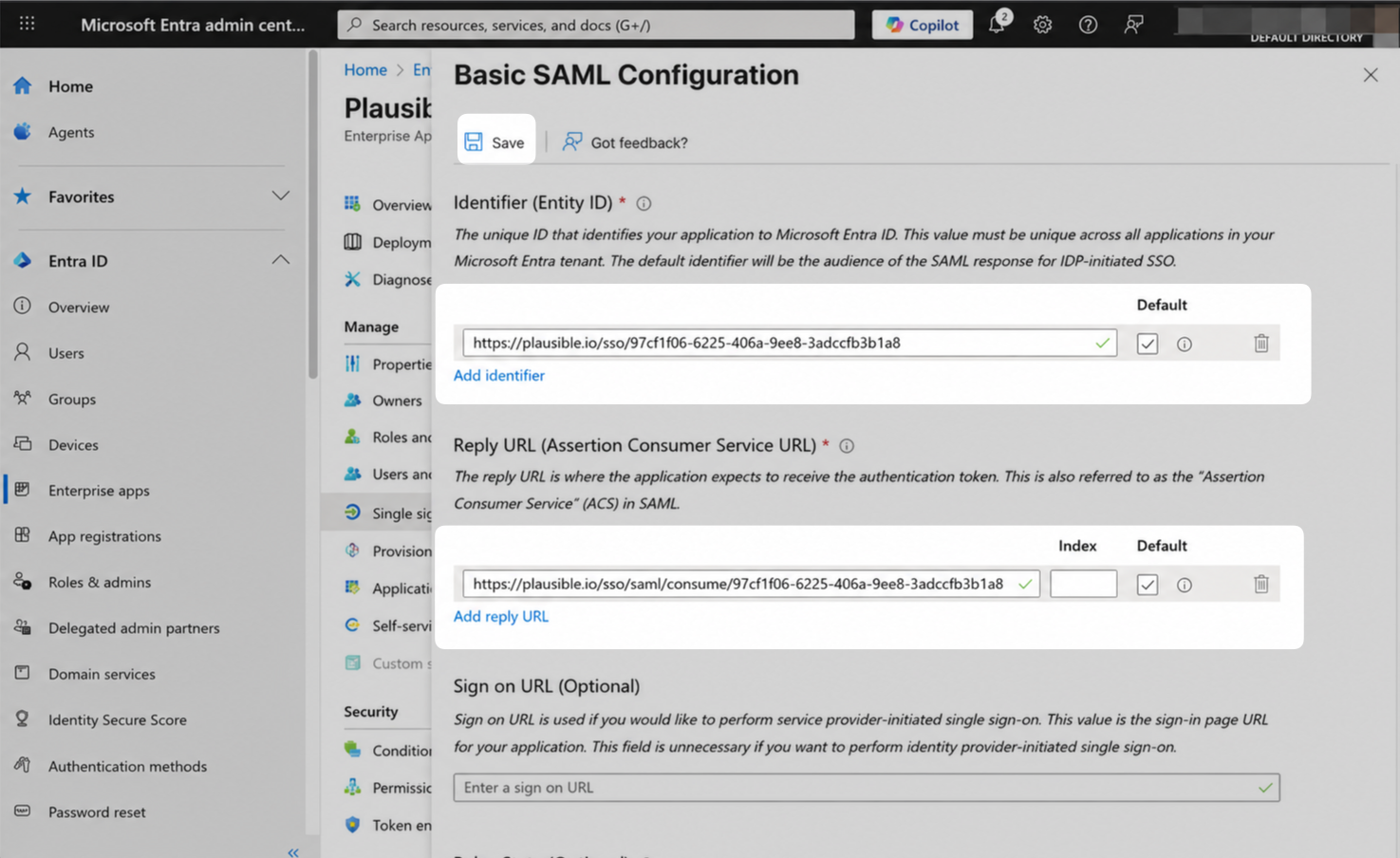Image resolution: width=1400 pixels, height=858 pixels.
Task: Open Token encryption blade item
Action: point(387,825)
